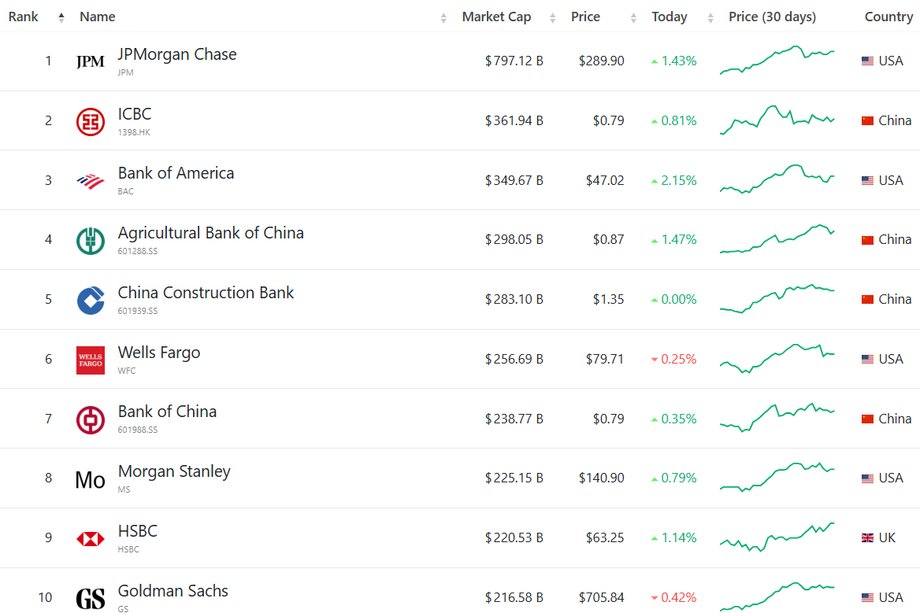Screen dimensions: 920x613
Task: Click the JPMorgan Chase JPM logo
Action: [90, 62]
